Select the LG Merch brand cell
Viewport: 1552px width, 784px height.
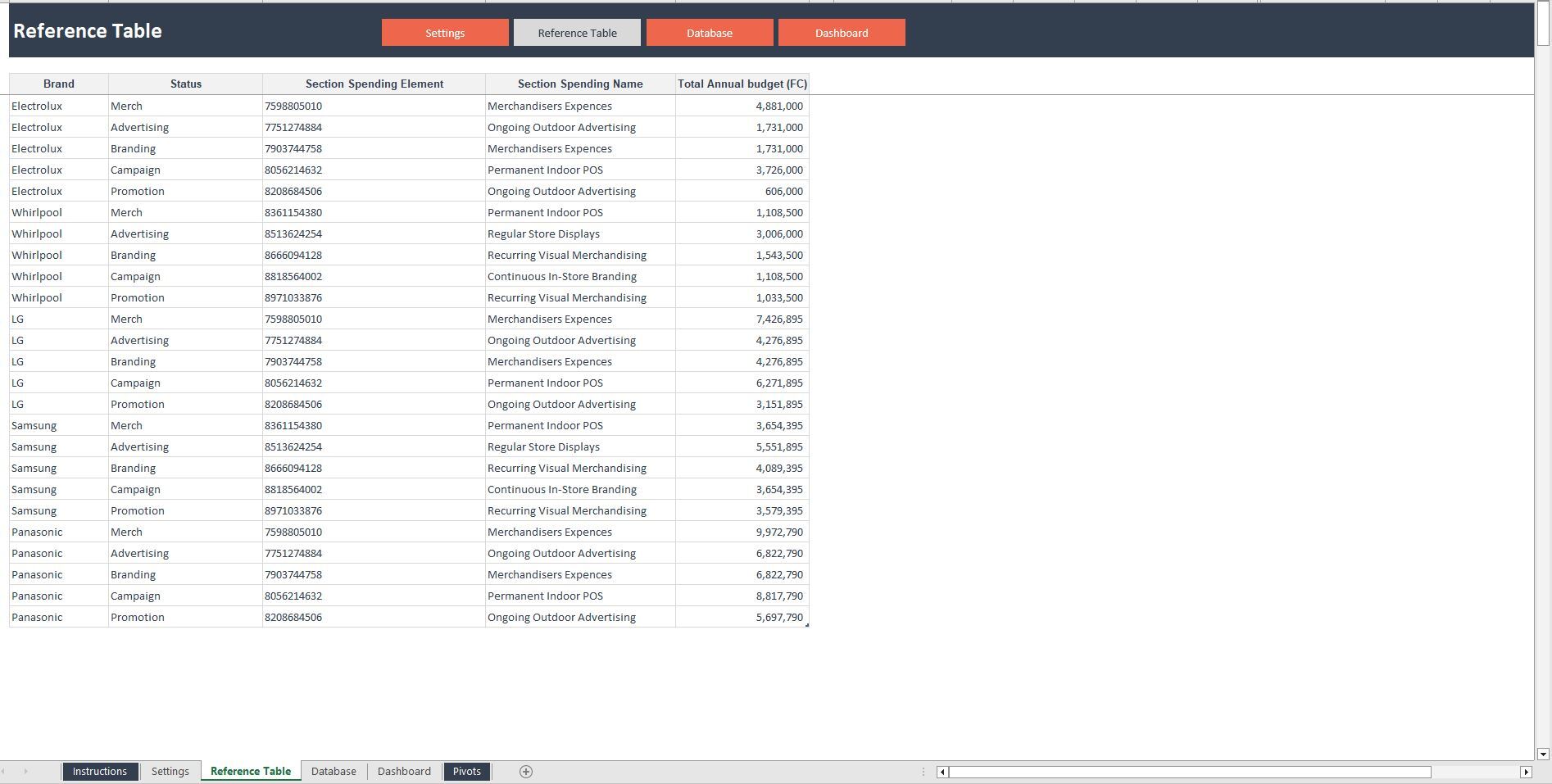[x=59, y=319]
